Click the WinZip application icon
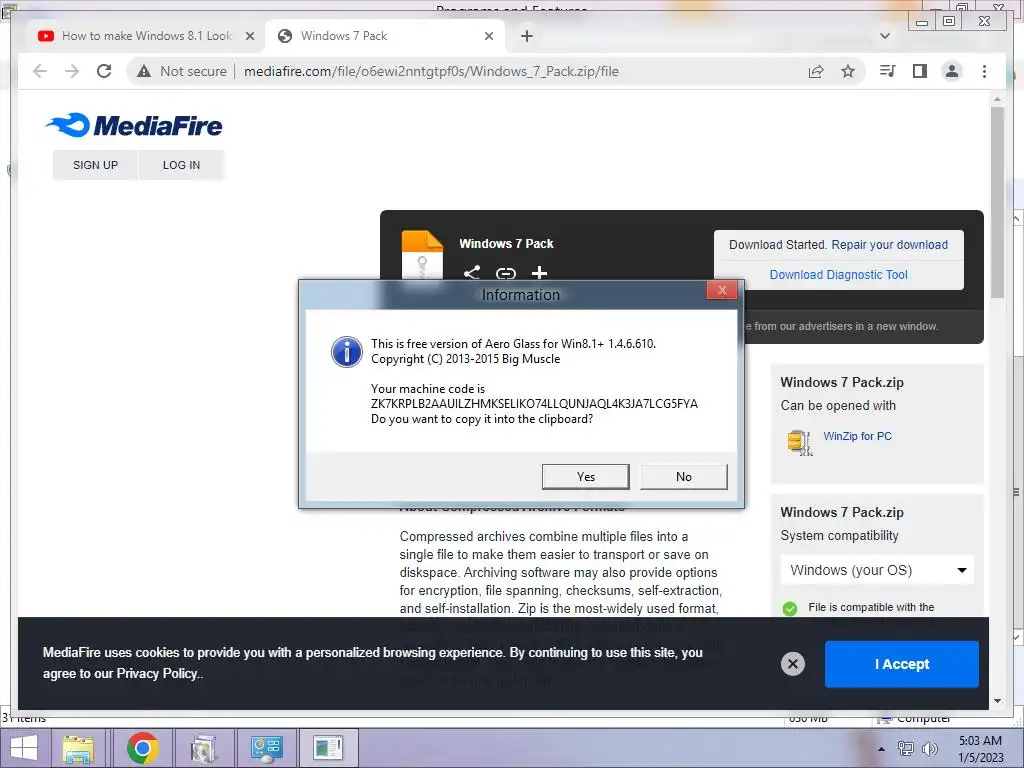The height and width of the screenshot is (768, 1024). pyautogui.click(x=799, y=442)
